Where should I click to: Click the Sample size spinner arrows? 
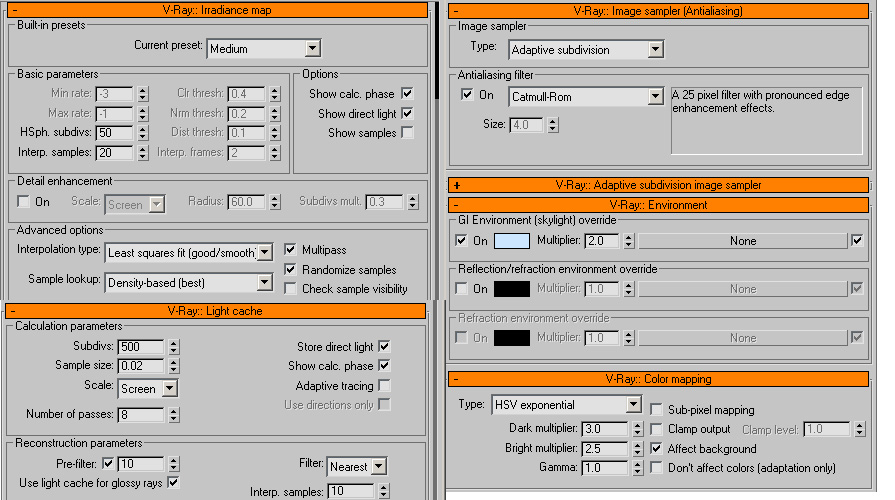[x=174, y=366]
